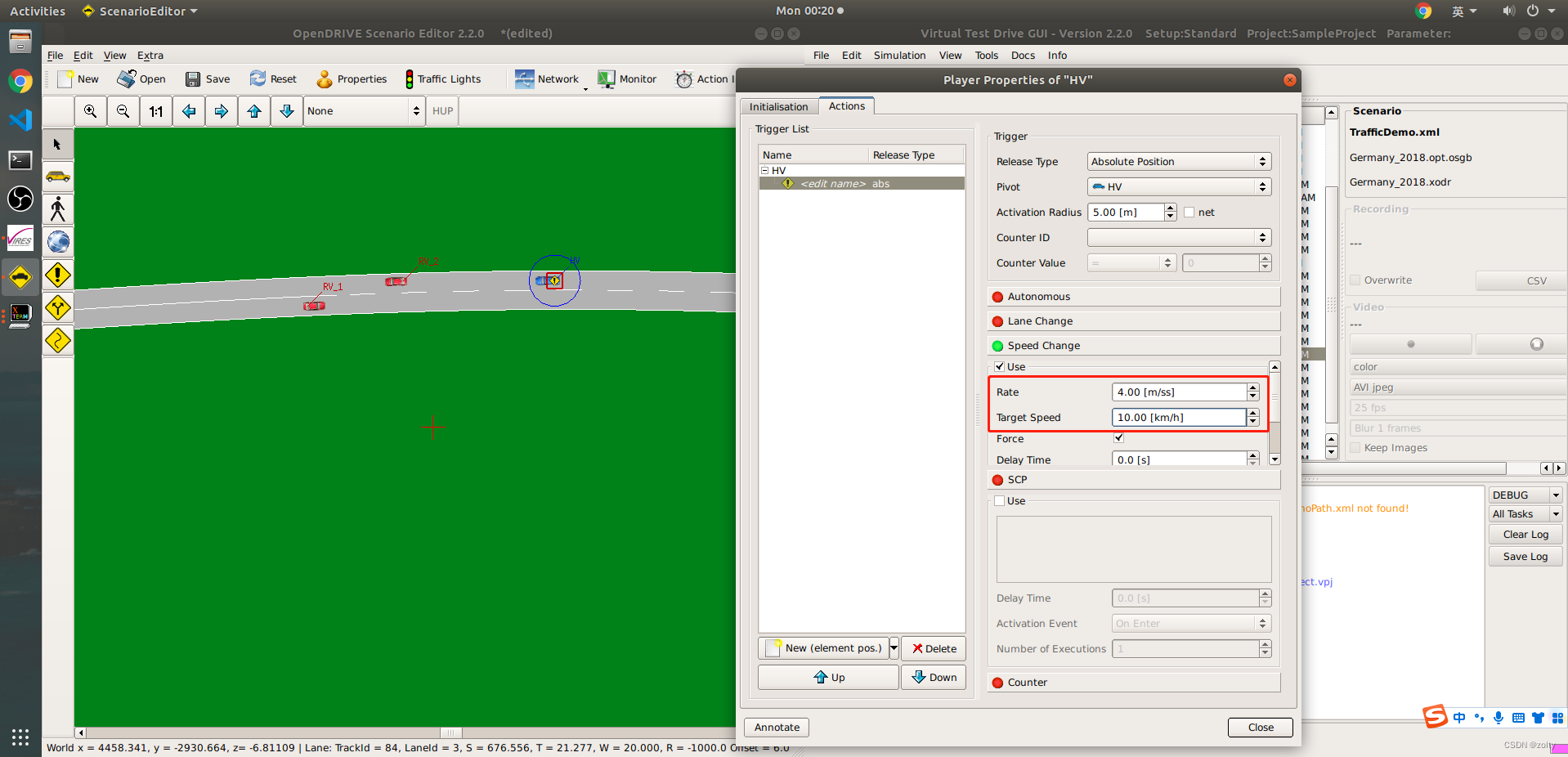Open the View menu in Scenario Editor

pos(114,56)
